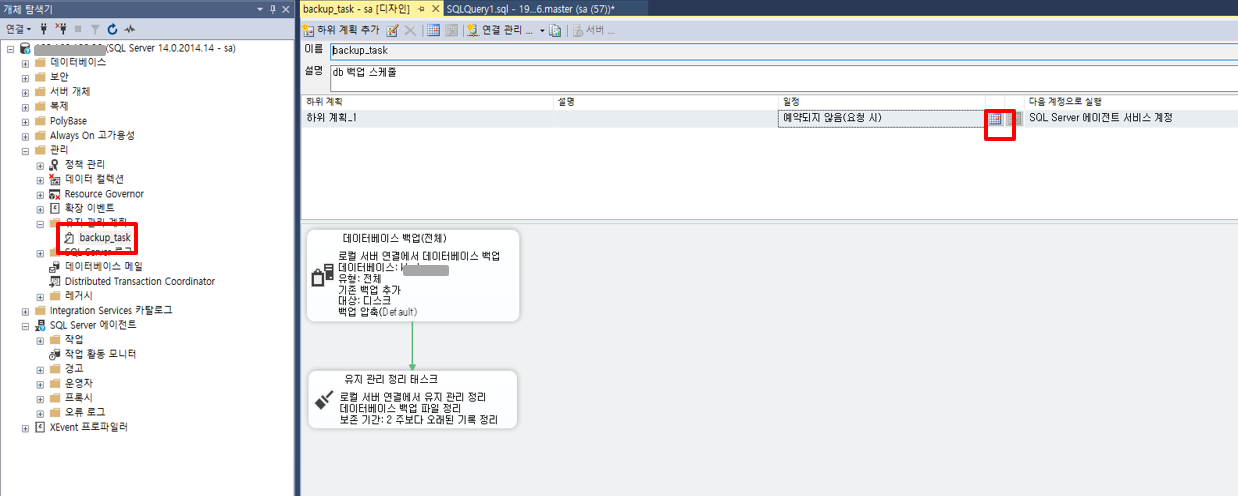Image resolution: width=1238 pixels, height=496 pixels.
Task: Open the dropdown arrow next to 연결 관리
Action: pos(543,30)
